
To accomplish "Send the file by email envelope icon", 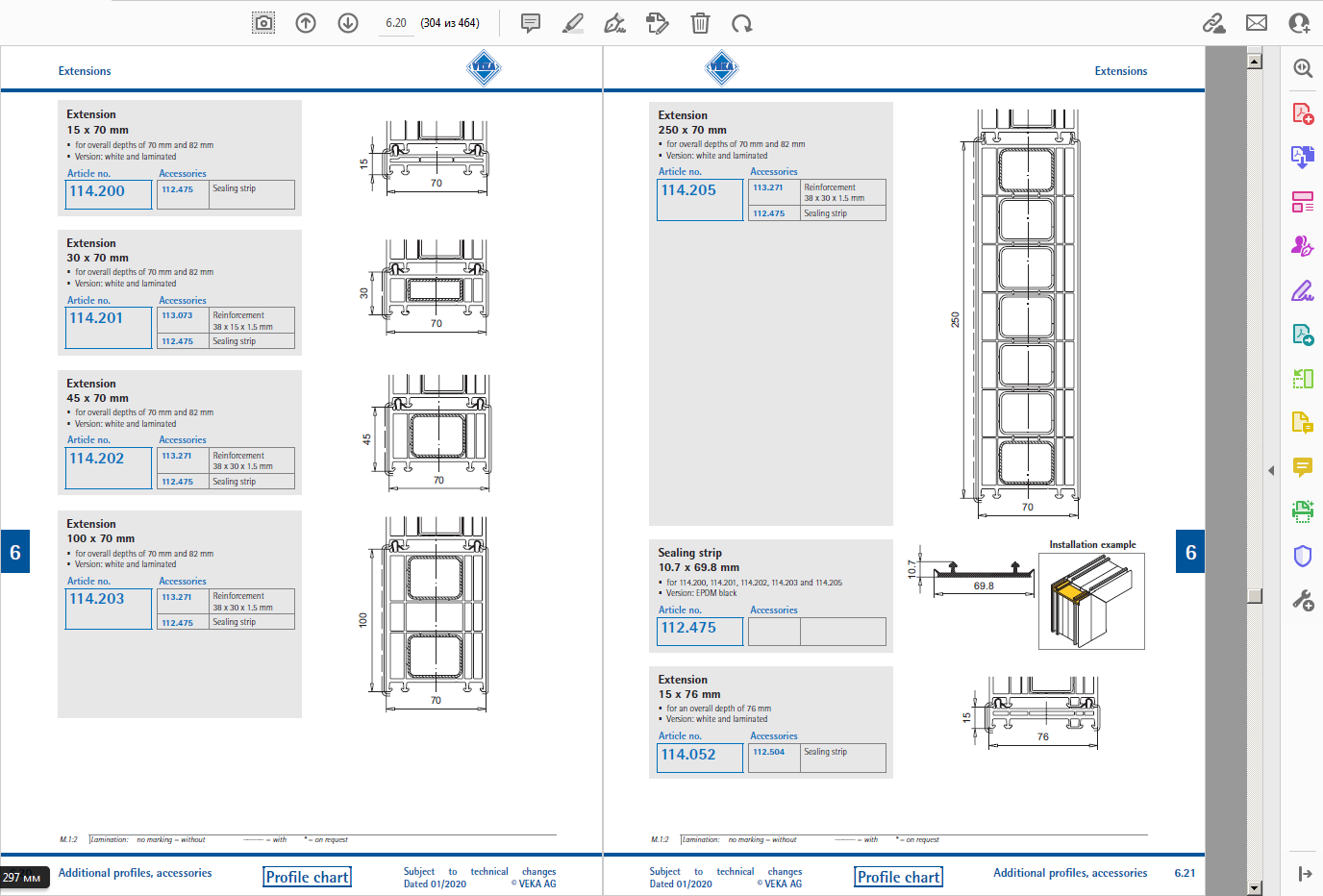I will (1256, 23).
